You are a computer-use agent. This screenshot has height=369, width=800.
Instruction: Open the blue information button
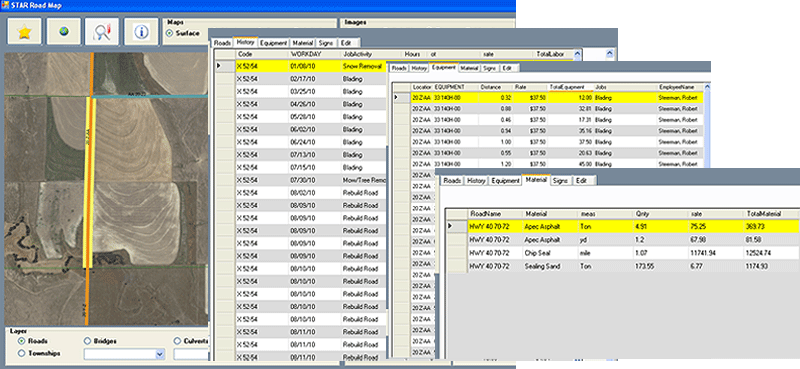click(x=141, y=32)
